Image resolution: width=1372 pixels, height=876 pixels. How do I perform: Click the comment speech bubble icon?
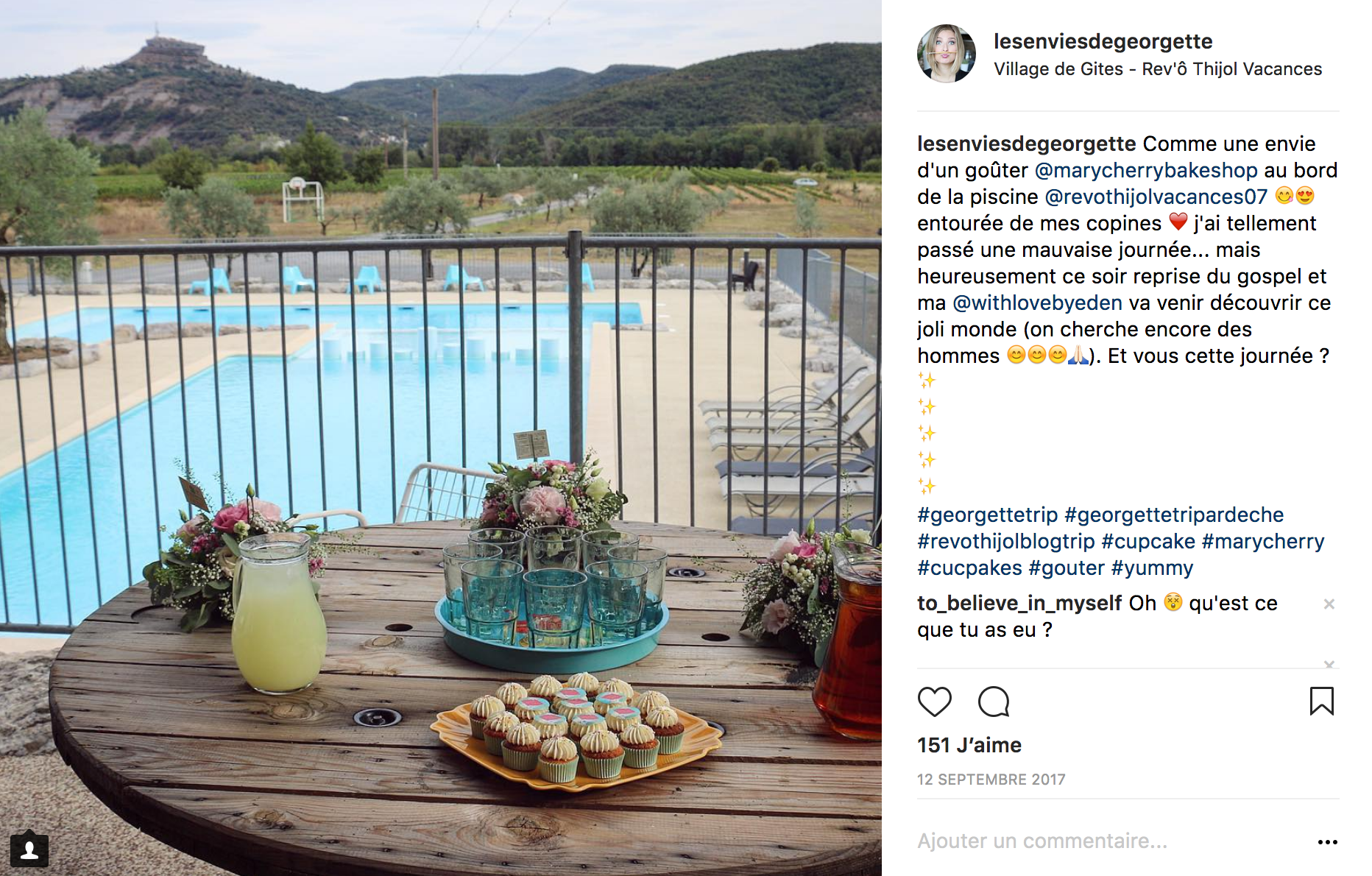tap(993, 702)
